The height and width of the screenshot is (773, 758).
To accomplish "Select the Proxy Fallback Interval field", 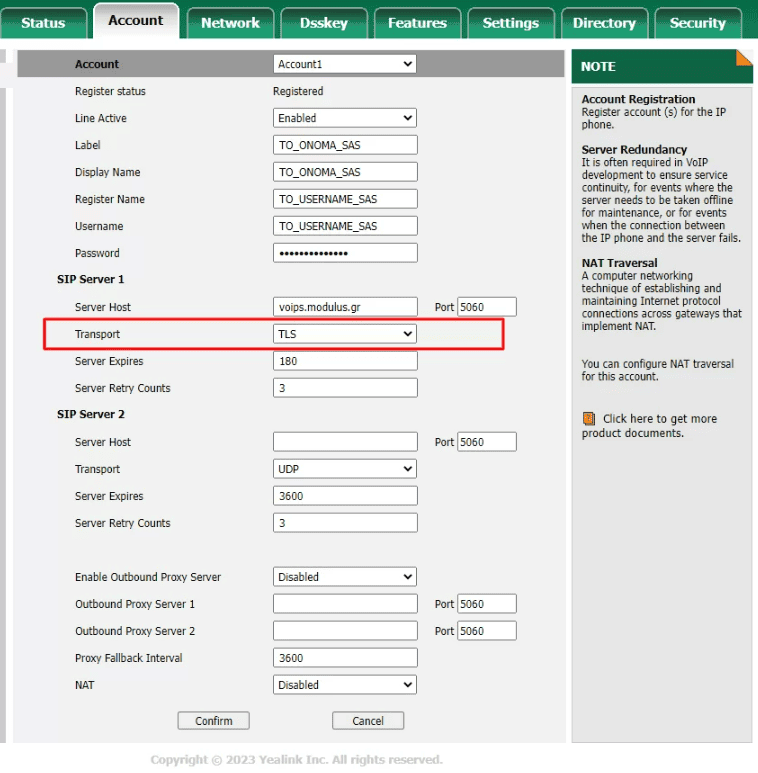I will pos(345,658).
